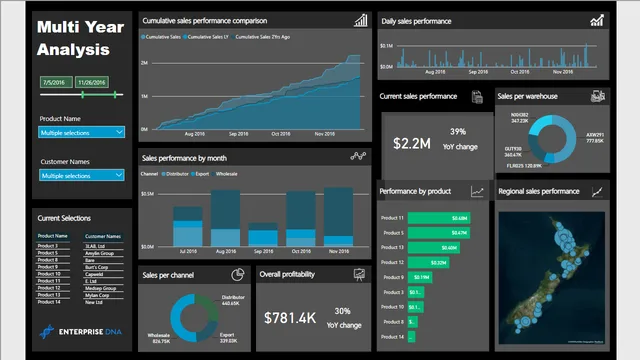Open the Customer Names multiple selections dropdown
This screenshot has height=360, width=640.
tap(82, 175)
